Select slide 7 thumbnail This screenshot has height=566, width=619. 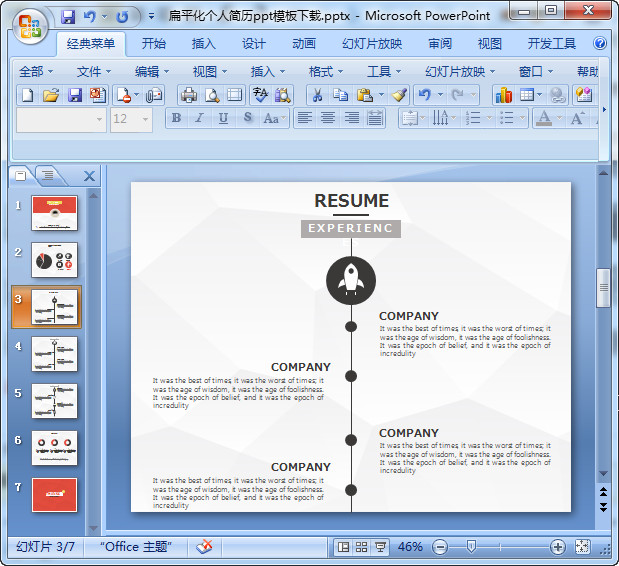point(54,495)
